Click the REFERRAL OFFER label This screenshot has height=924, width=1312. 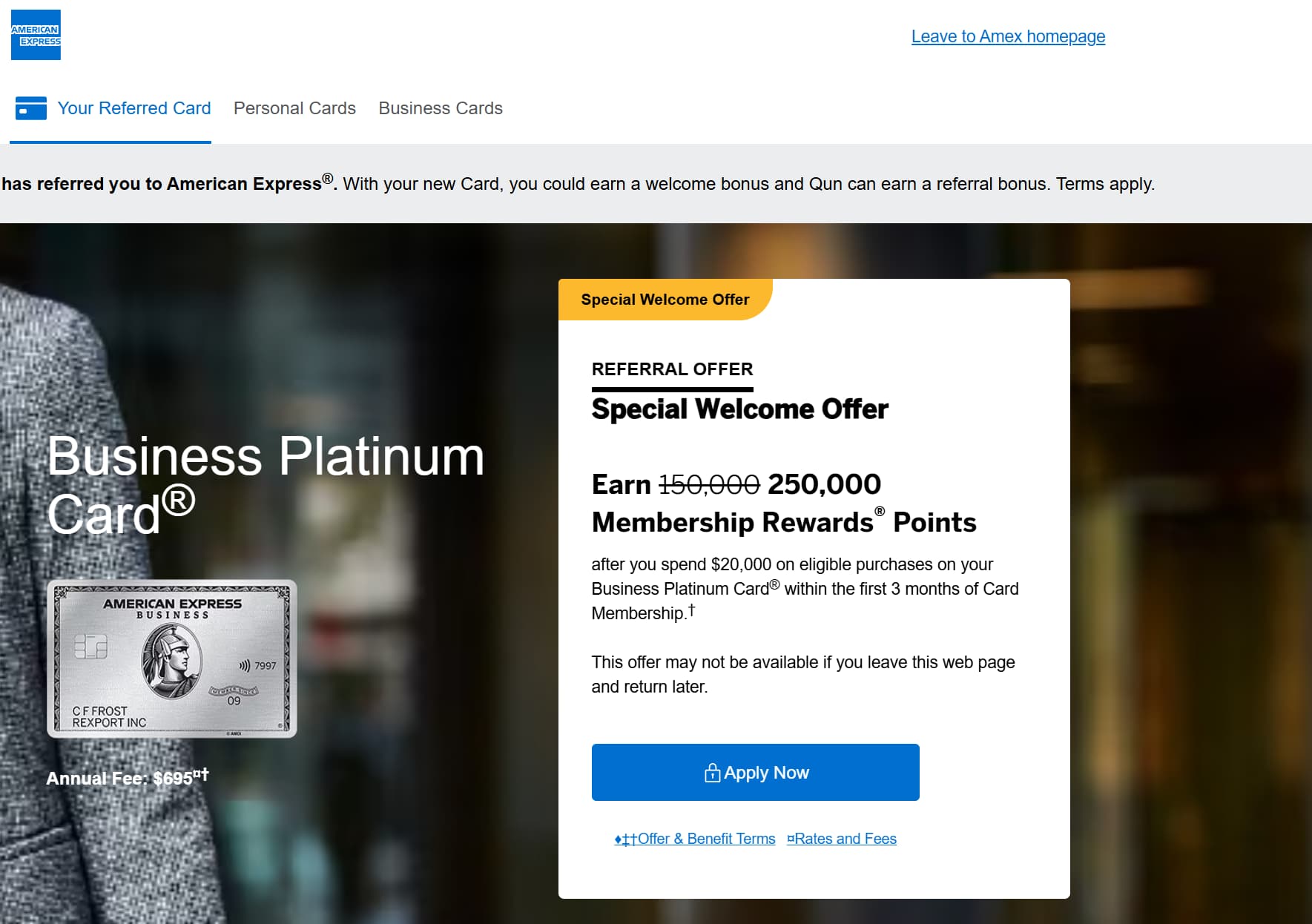pyautogui.click(x=672, y=369)
